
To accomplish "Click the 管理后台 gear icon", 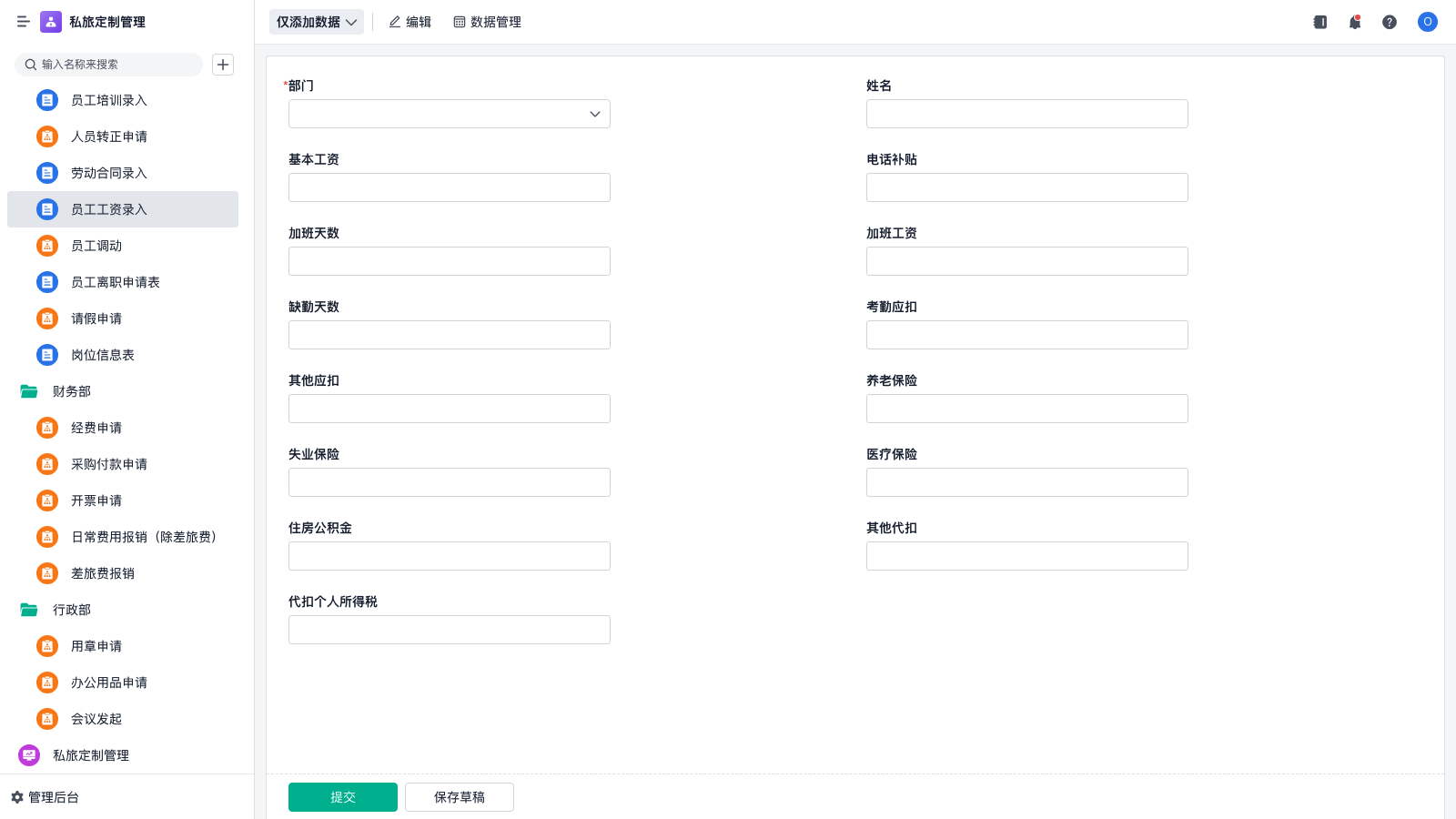I will tap(17, 797).
